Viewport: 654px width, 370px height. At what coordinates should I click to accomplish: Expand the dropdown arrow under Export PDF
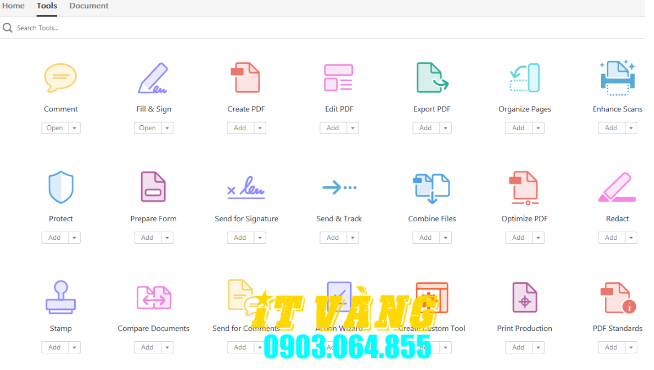click(x=445, y=128)
